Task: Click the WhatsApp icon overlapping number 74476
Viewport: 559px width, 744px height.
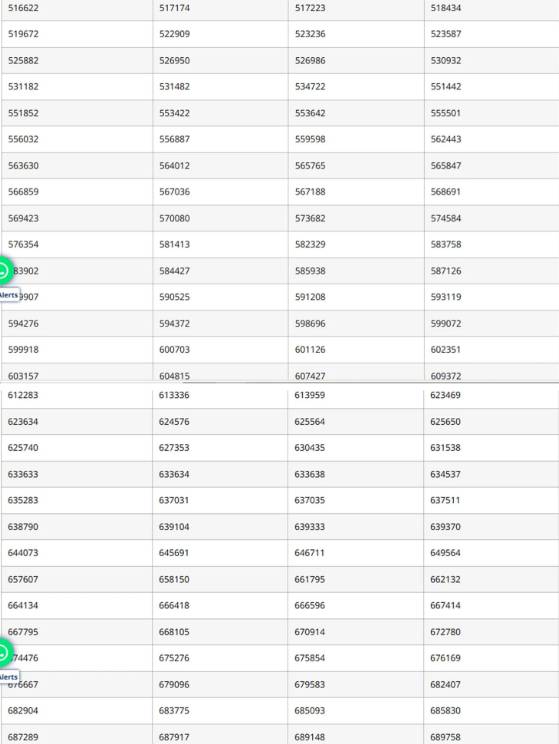Action: coord(4,652)
